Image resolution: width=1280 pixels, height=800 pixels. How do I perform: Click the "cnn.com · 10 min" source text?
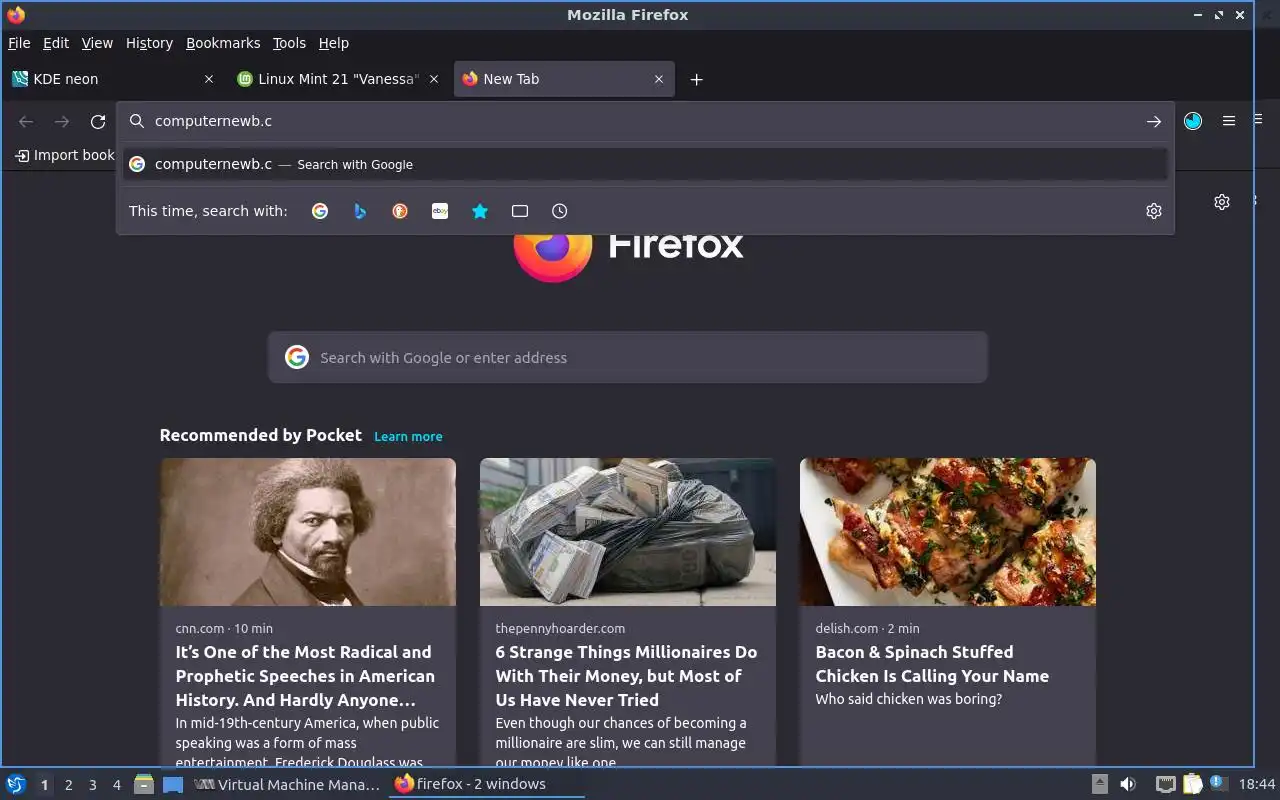[x=224, y=628]
